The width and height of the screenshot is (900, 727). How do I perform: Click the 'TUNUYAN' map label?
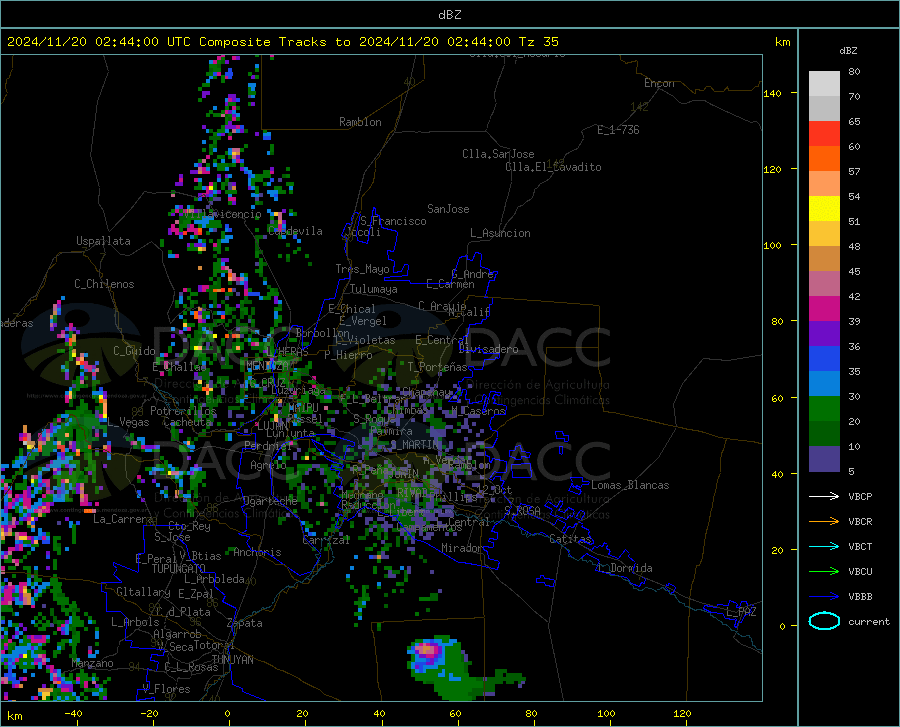click(232, 660)
